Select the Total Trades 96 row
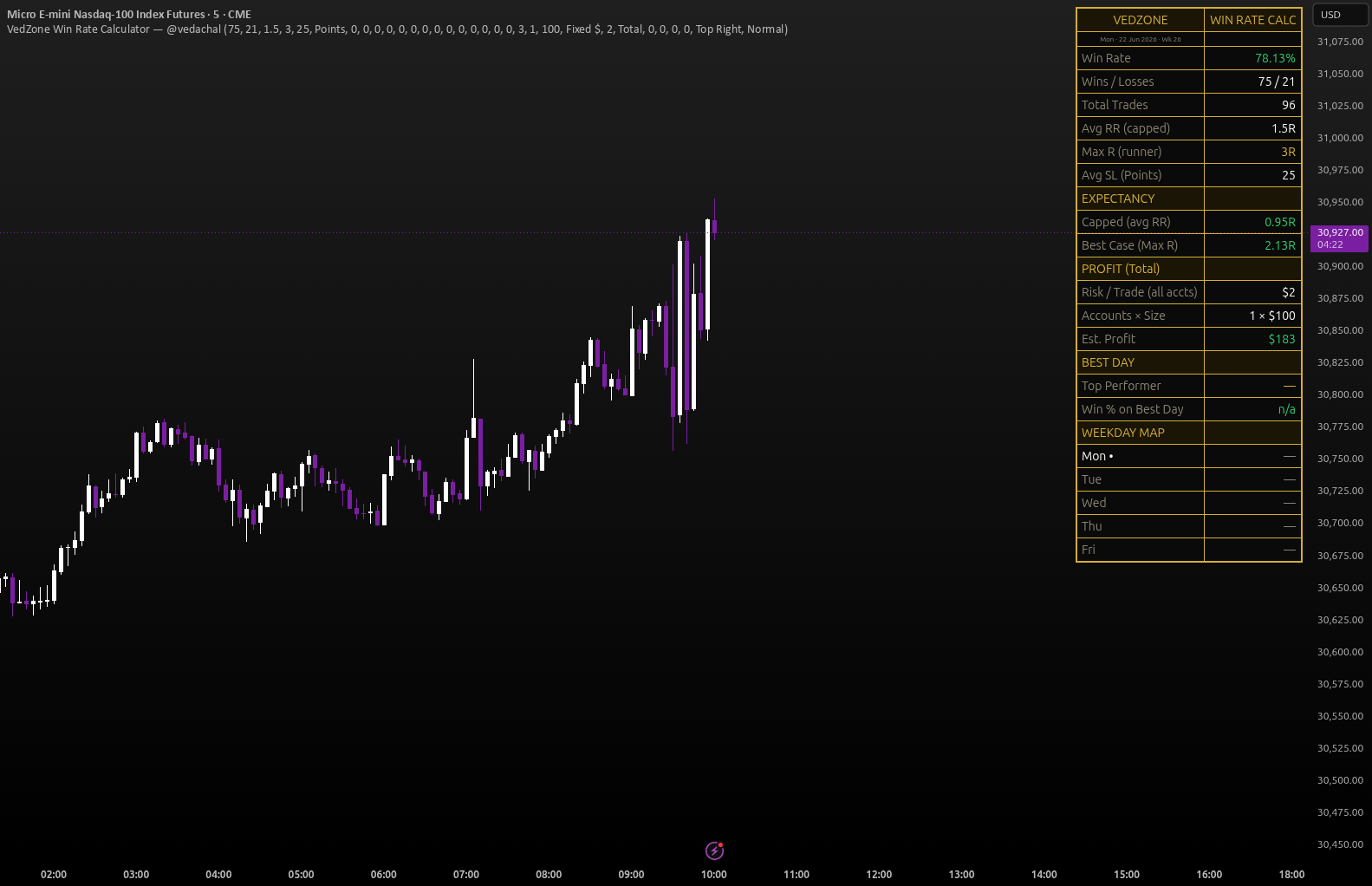 [1188, 105]
